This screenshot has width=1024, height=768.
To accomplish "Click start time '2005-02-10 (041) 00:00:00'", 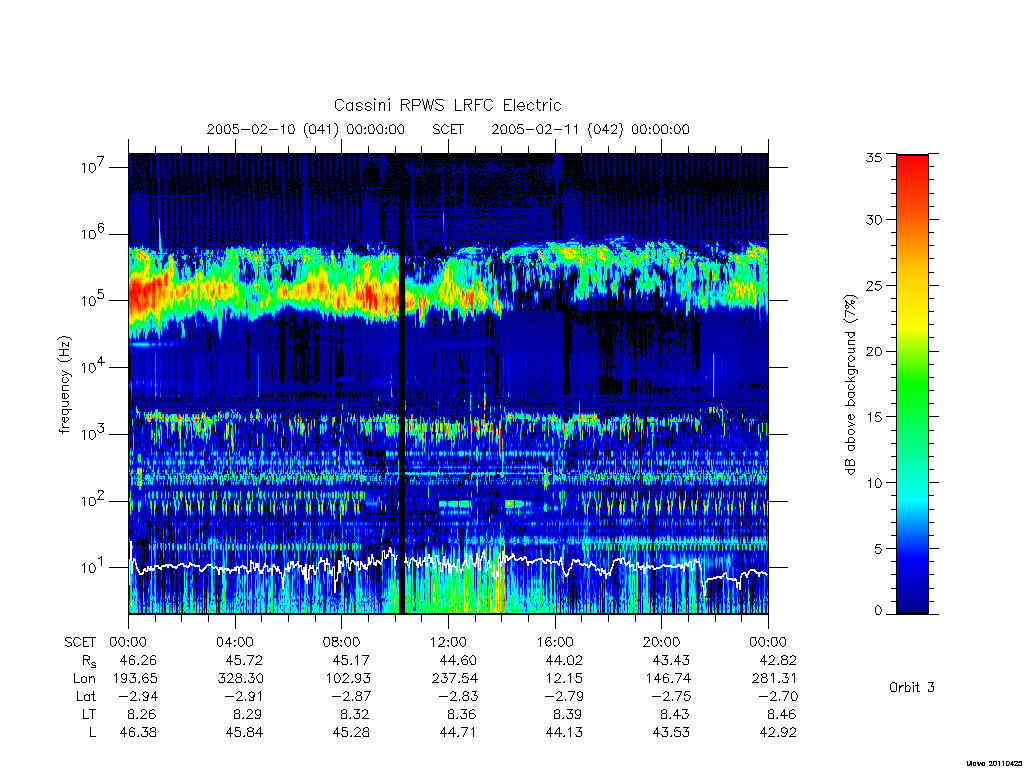I will coord(306,129).
